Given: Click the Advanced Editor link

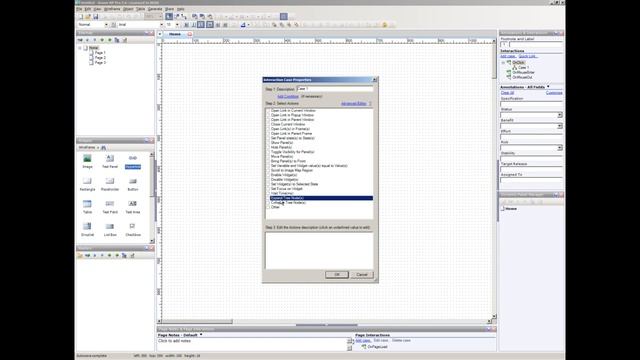Looking at the screenshot, I should tap(353, 104).
